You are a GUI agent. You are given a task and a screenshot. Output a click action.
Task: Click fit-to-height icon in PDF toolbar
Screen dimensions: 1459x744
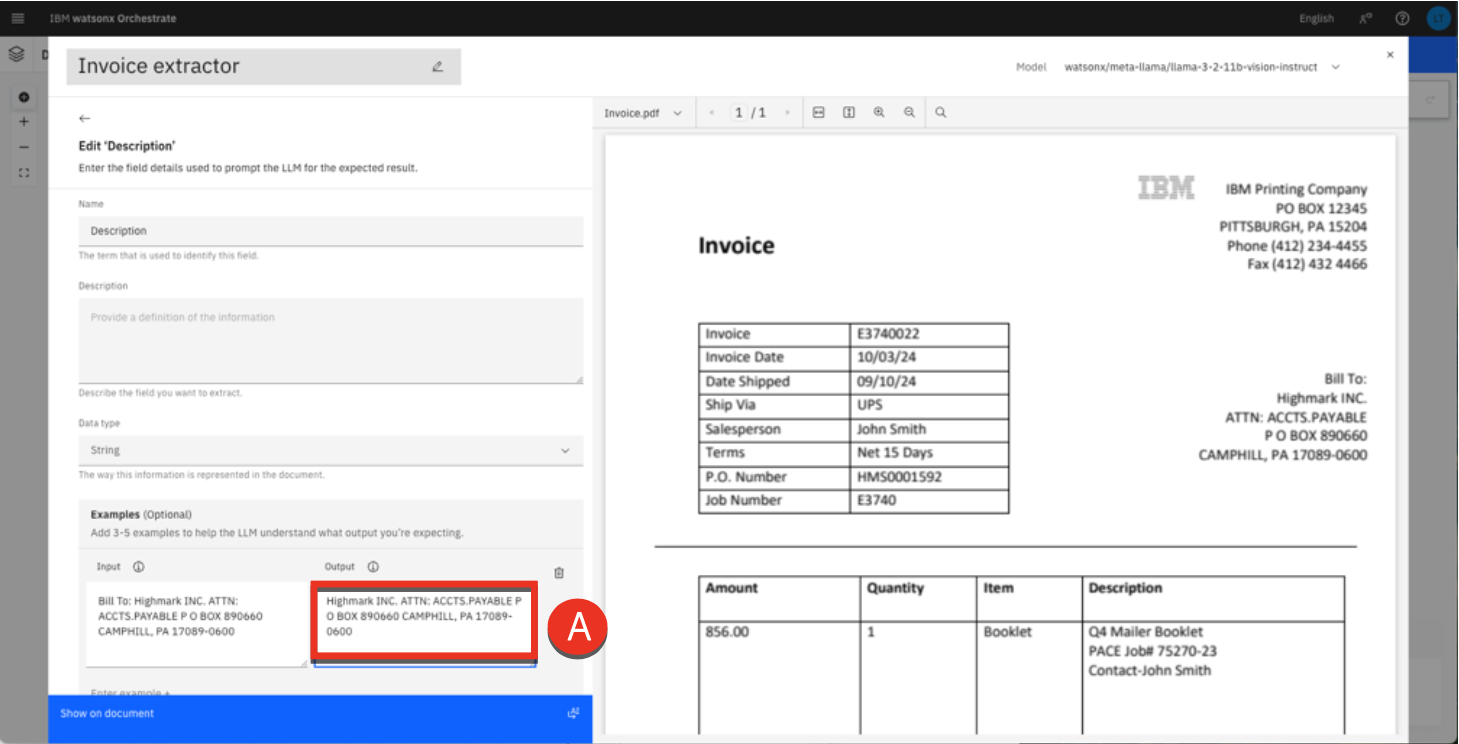(848, 113)
